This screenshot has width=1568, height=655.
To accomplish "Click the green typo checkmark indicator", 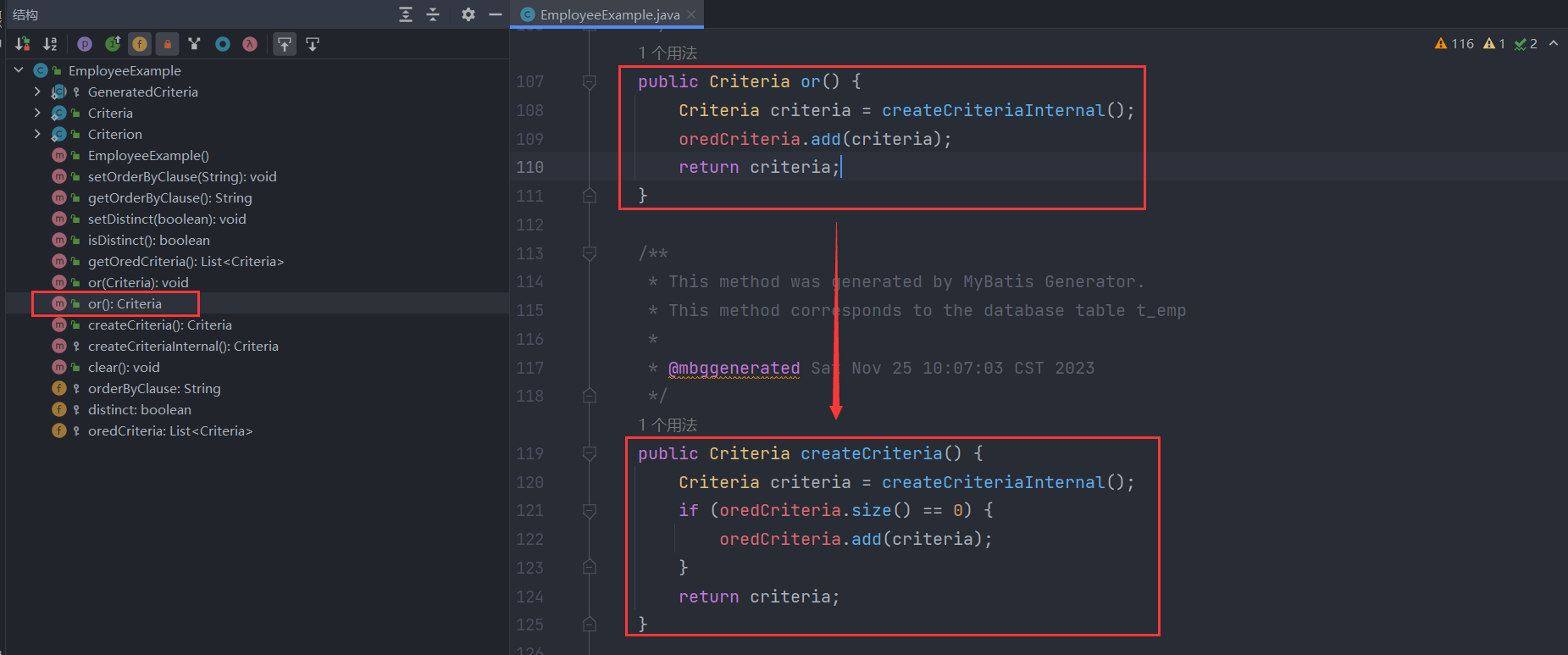I will (1526, 43).
